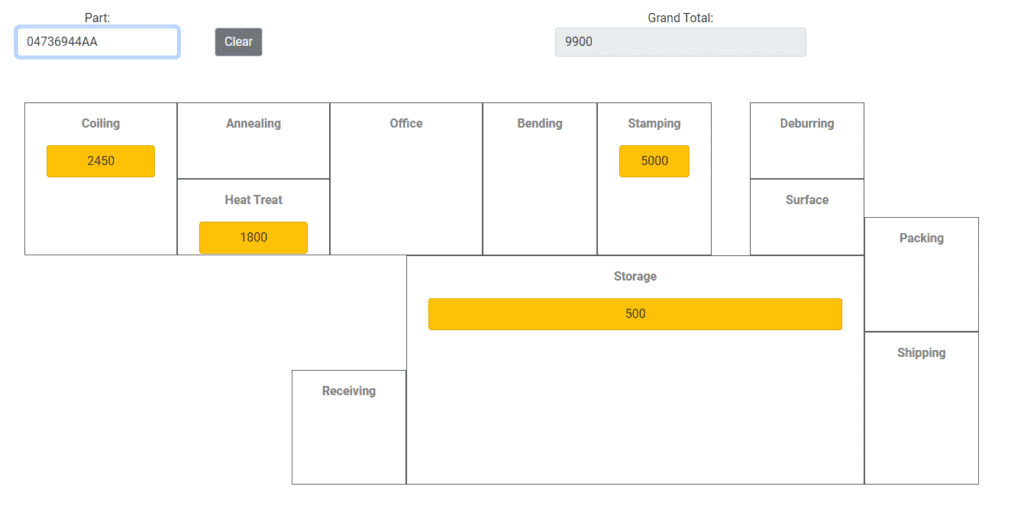Click the Stamping area label
The width and height of the screenshot is (1024, 506).
point(654,123)
